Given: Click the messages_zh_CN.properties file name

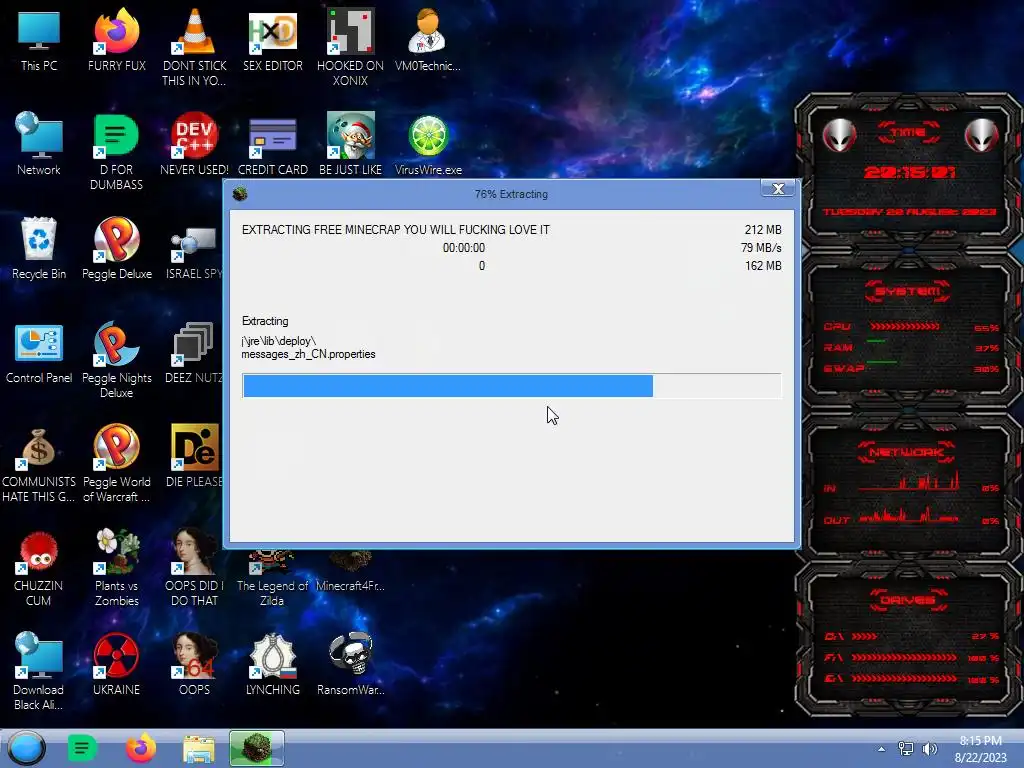Looking at the screenshot, I should point(308,354).
